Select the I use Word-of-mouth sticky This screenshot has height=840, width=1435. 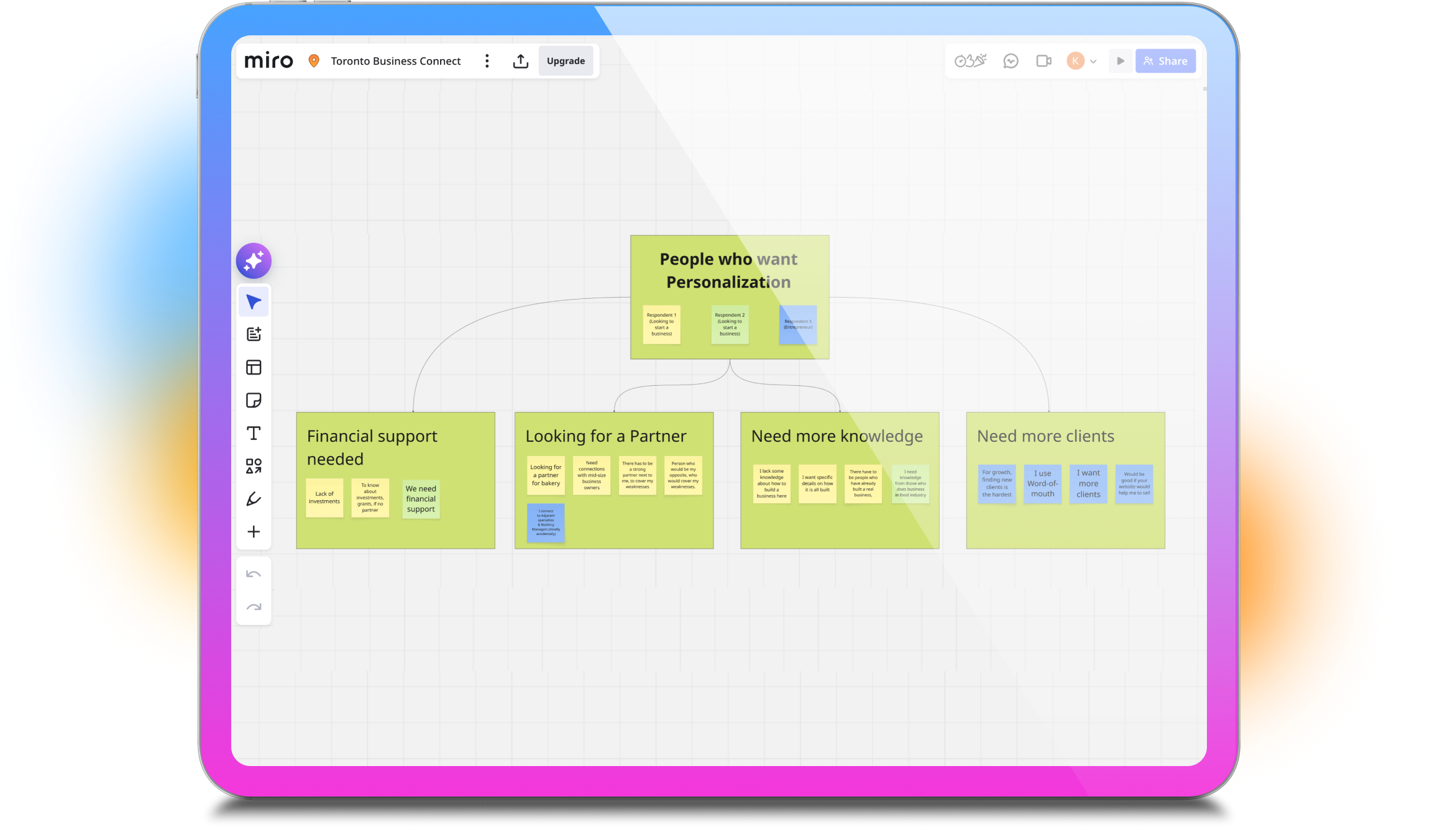pyautogui.click(x=1042, y=483)
